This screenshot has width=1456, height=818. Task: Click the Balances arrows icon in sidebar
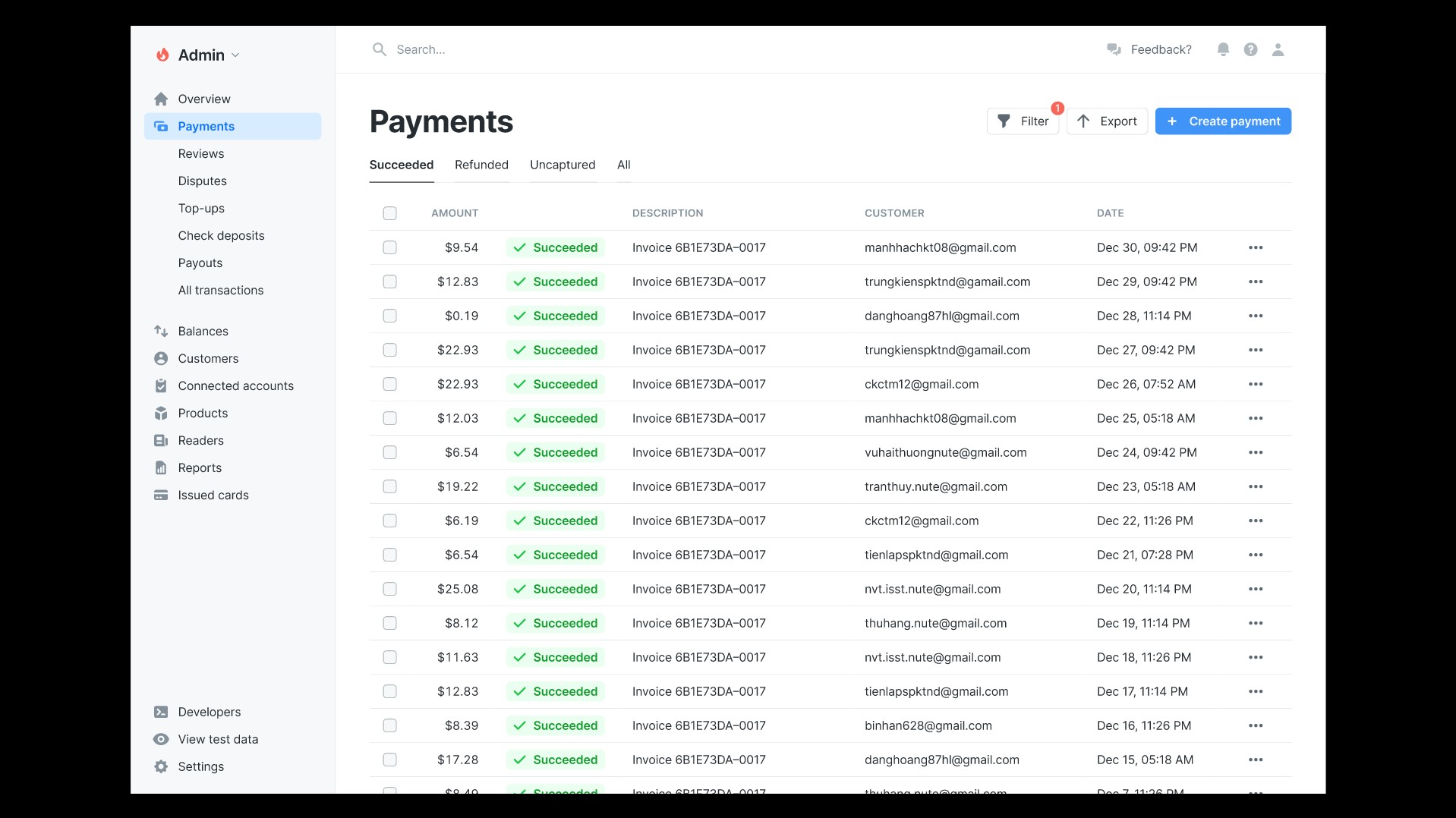pos(161,331)
